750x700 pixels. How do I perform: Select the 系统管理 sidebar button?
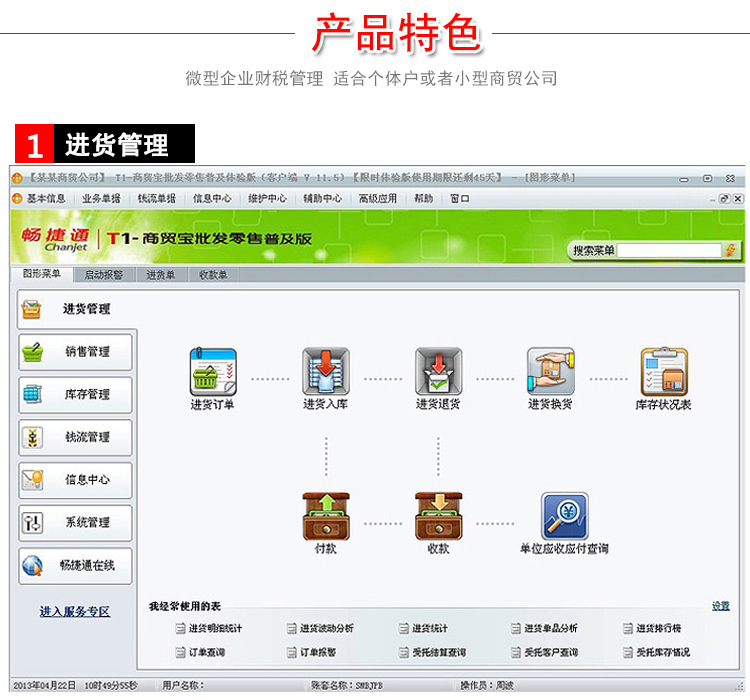[x=75, y=522]
